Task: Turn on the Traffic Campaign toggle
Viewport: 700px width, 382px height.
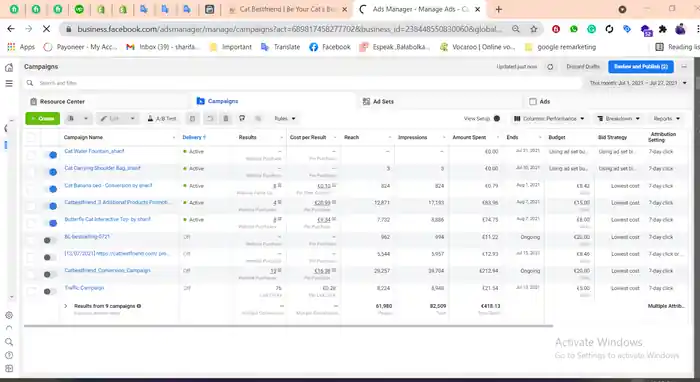Action: [50, 291]
